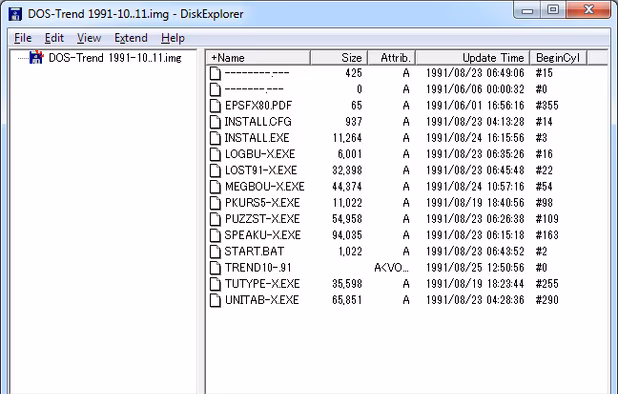The width and height of the screenshot is (618, 394).
Task: Sort by the Update Time column
Action: (473, 58)
